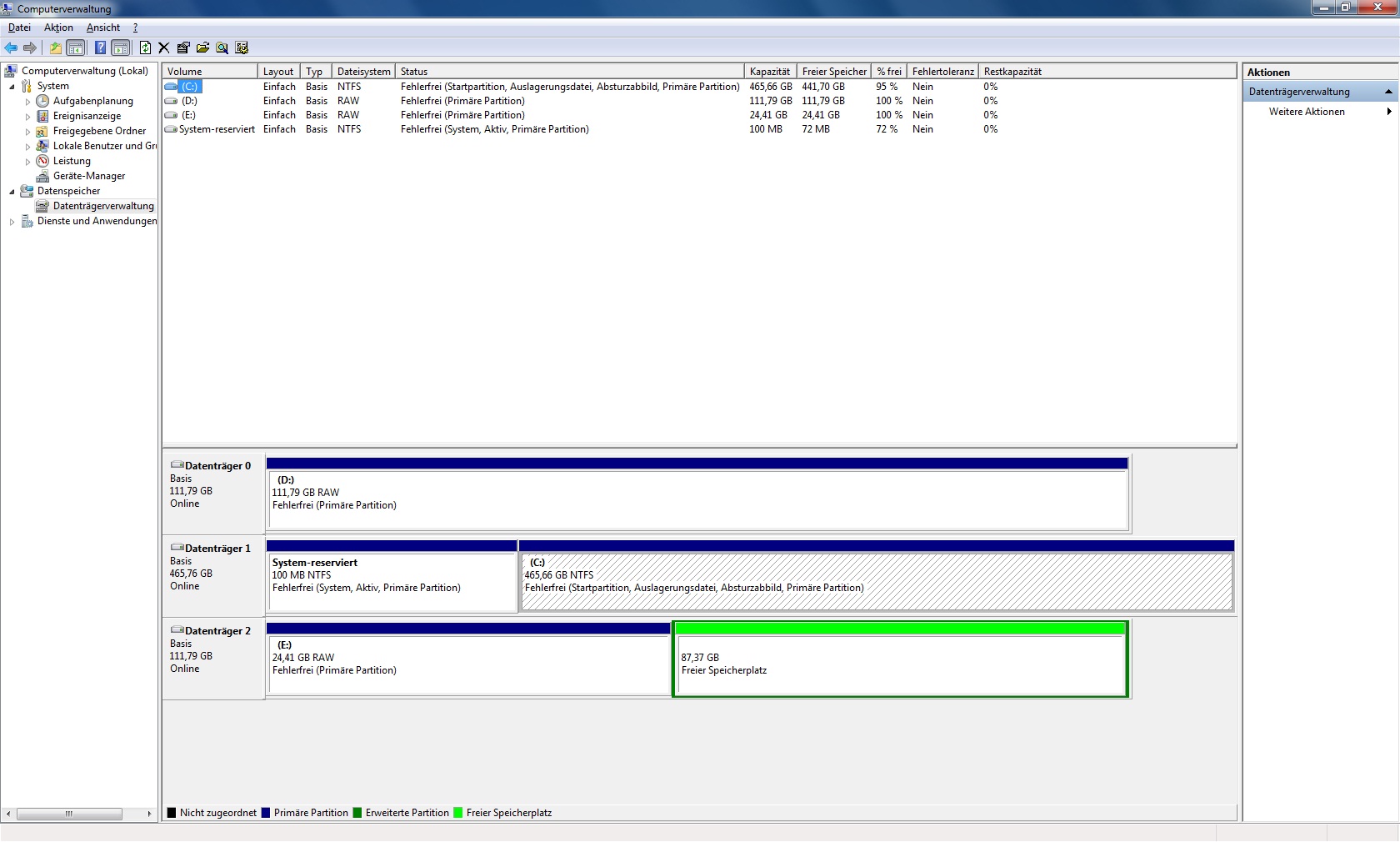The image size is (1400, 842).
Task: Click the Freier Speicherplatz legend swatch
Action: point(458,813)
